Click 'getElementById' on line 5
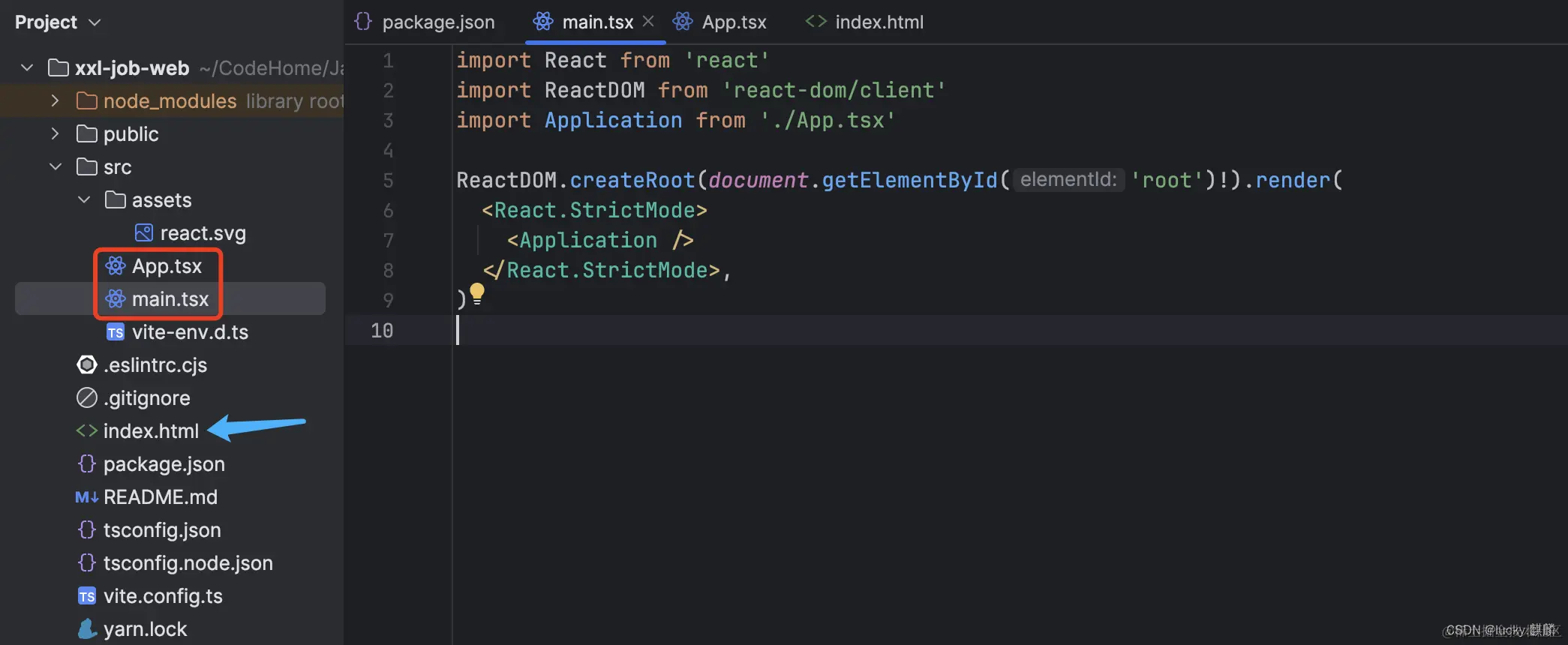 (x=910, y=180)
